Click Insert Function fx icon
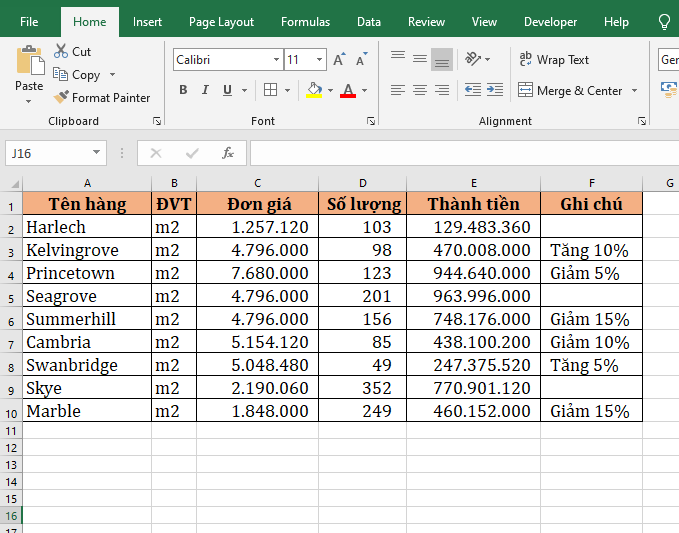 (x=228, y=153)
